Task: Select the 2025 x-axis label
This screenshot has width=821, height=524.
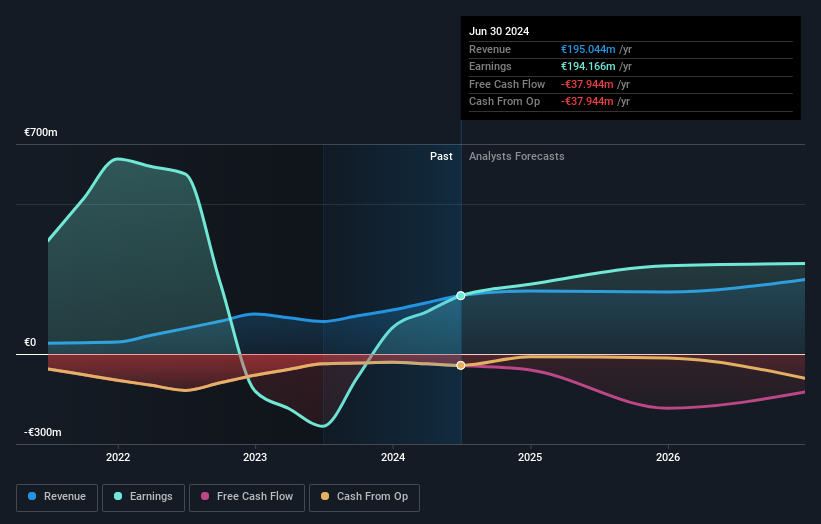Action: pyautogui.click(x=530, y=457)
